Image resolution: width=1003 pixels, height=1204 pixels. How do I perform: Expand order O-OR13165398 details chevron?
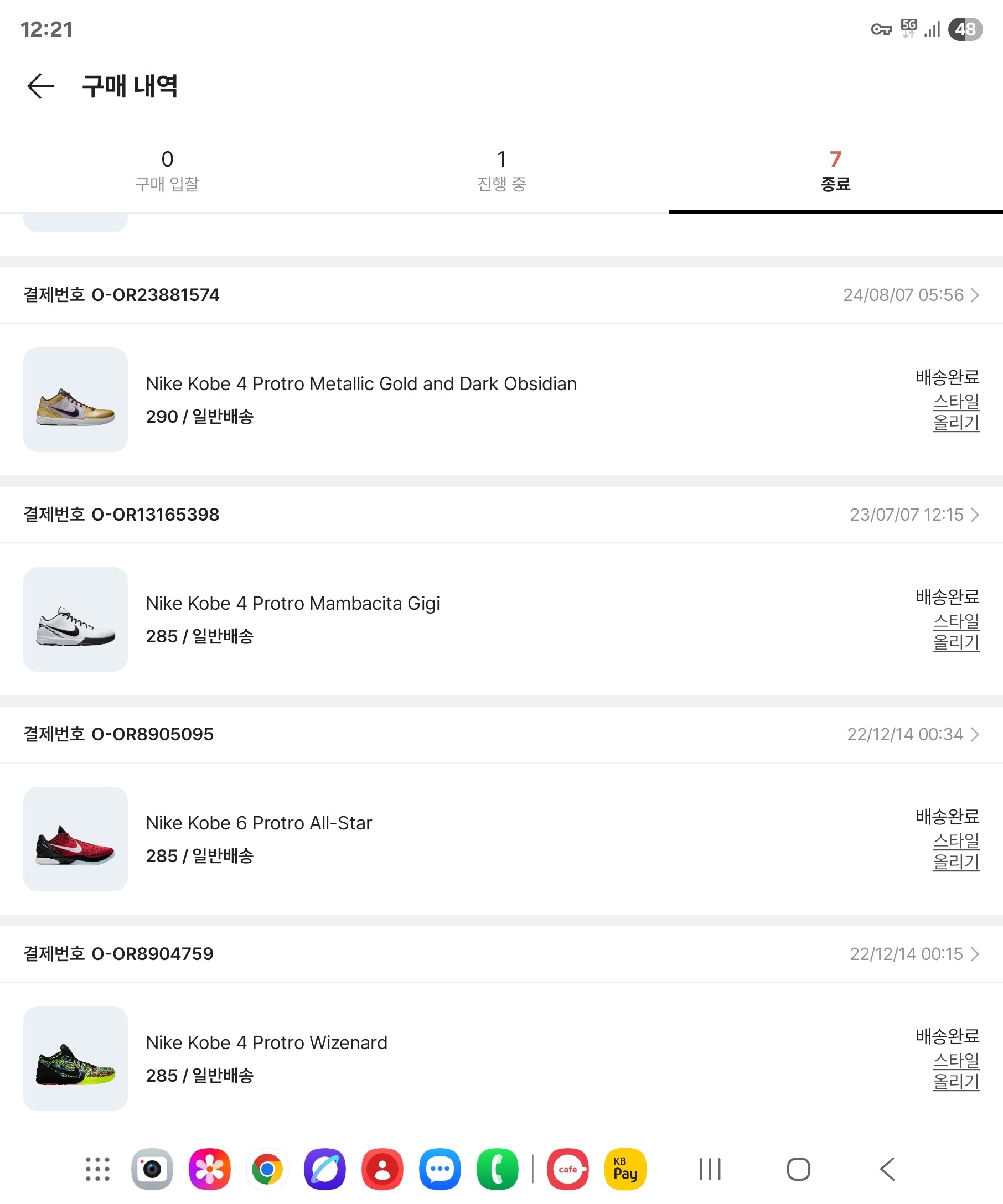point(974,515)
